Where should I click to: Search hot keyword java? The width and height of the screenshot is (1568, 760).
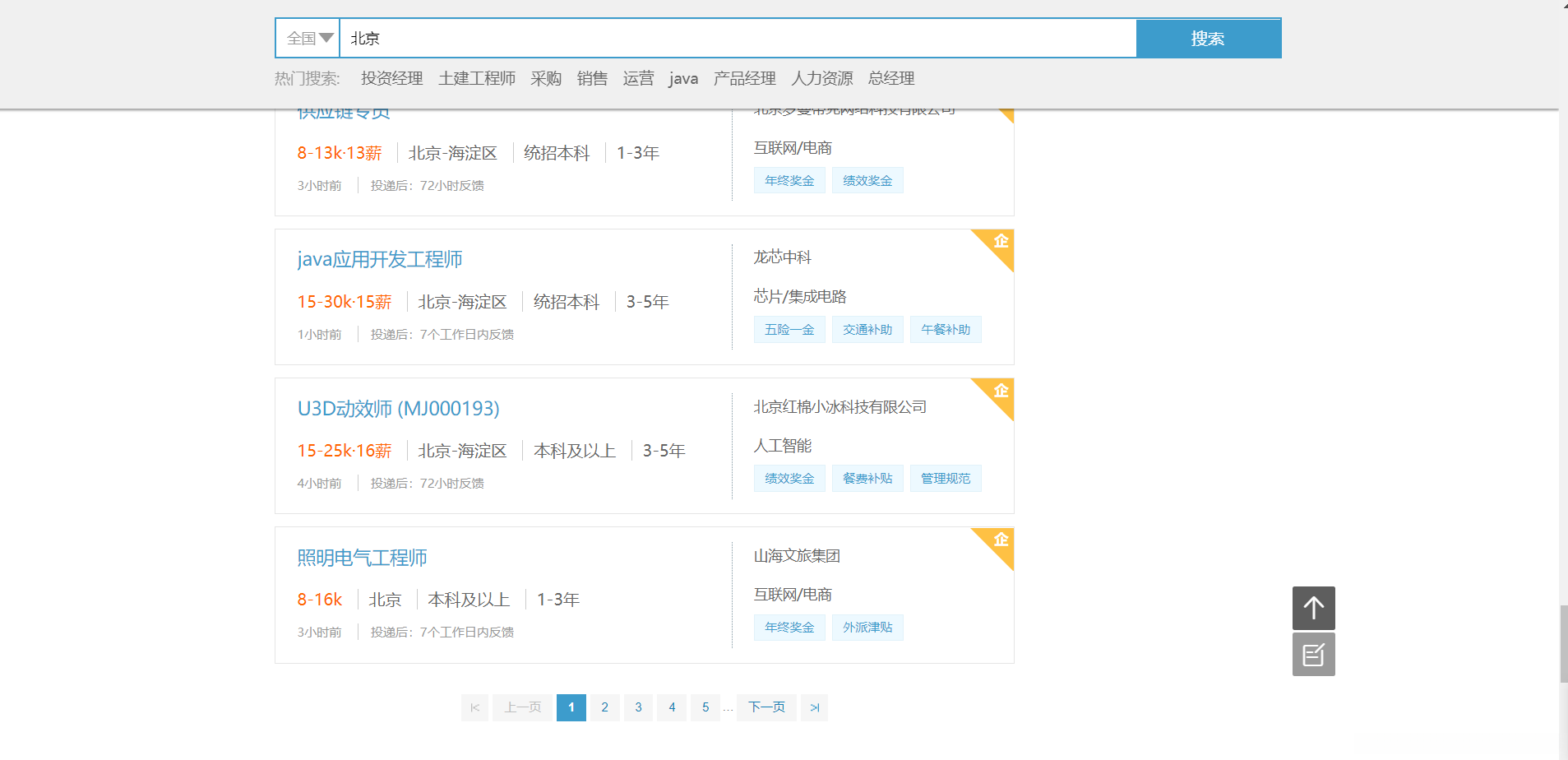(683, 78)
